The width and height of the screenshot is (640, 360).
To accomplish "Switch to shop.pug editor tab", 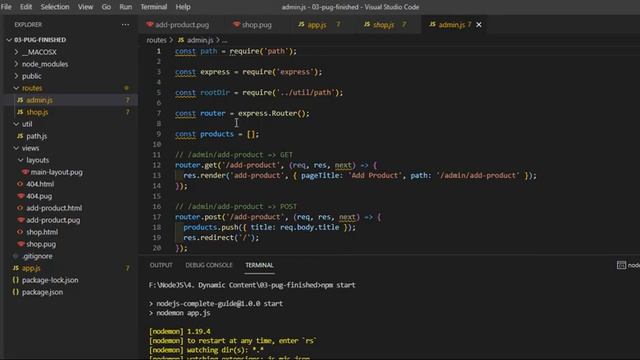I will [253, 25].
